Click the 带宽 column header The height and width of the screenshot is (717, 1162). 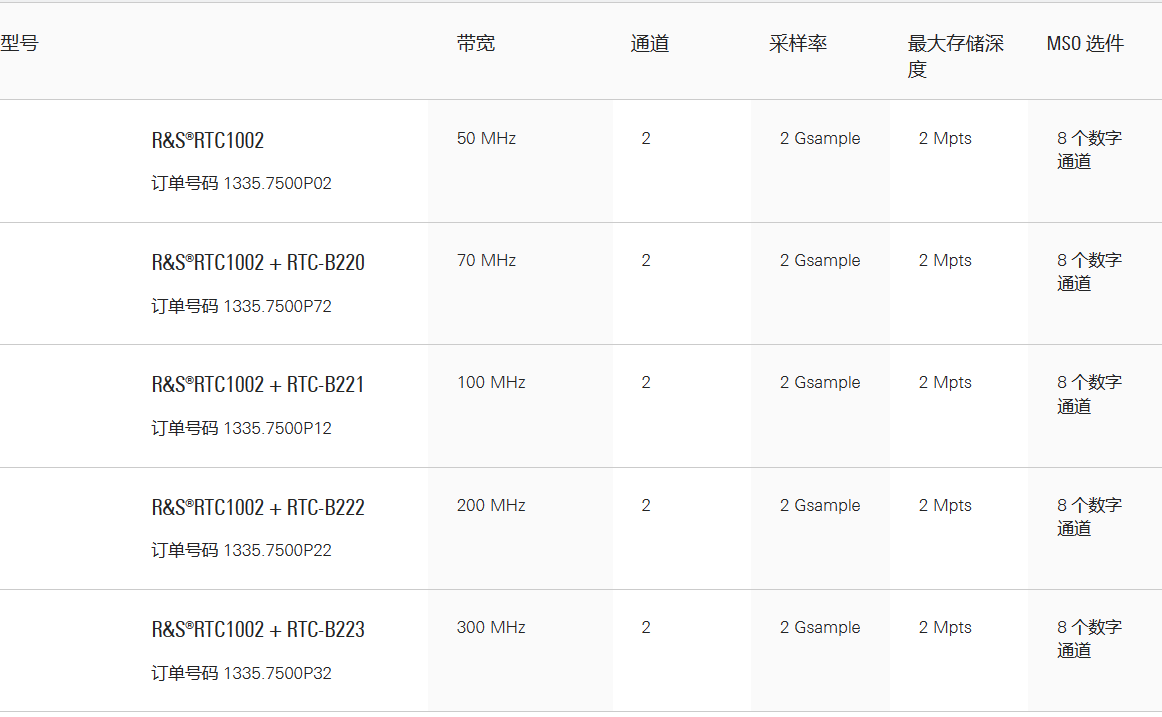pyautogui.click(x=476, y=44)
